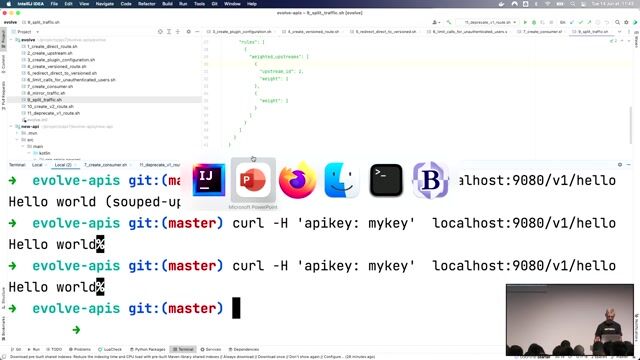Collapse the main folder

[23, 146]
